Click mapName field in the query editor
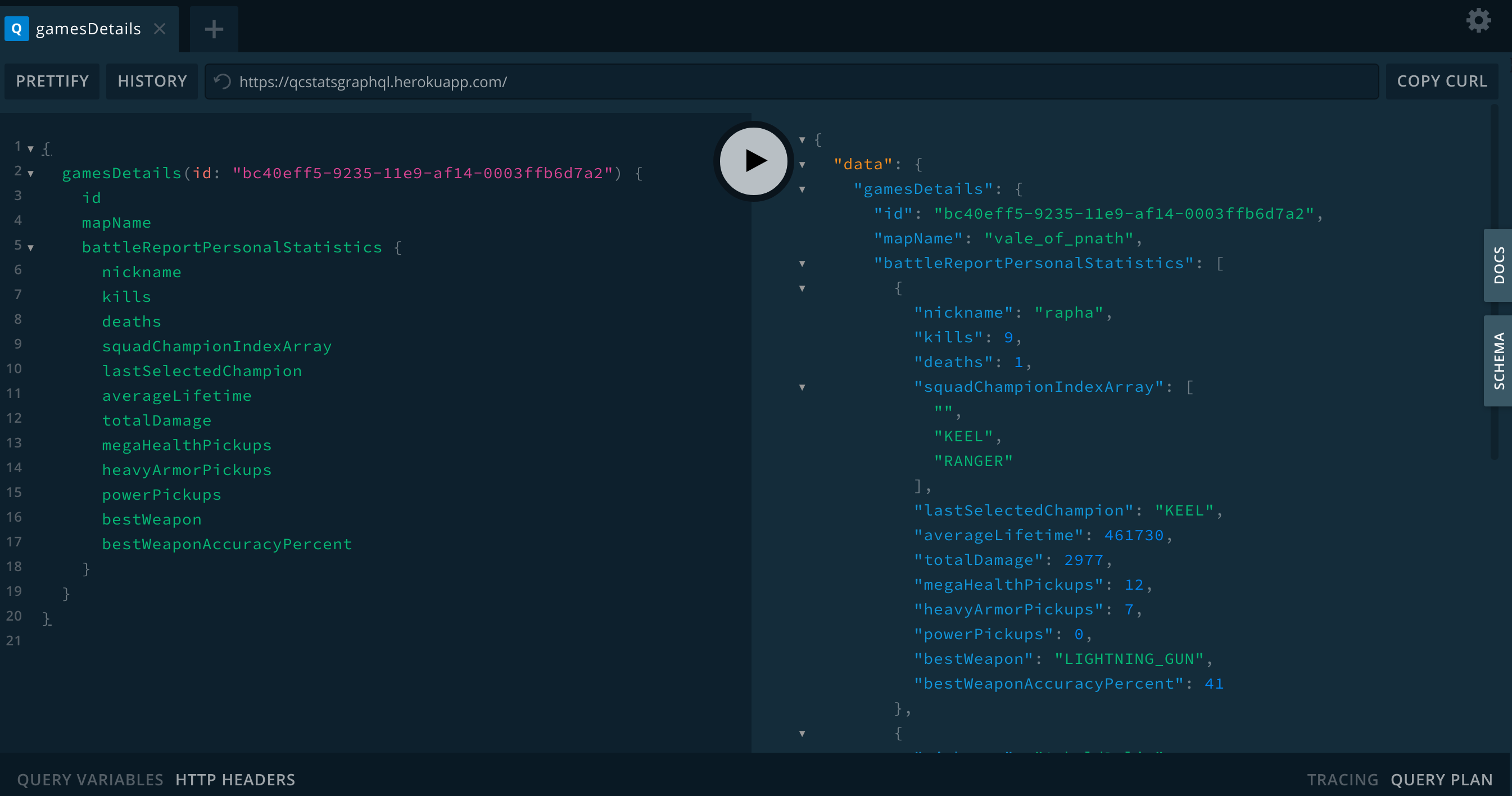 [116, 223]
